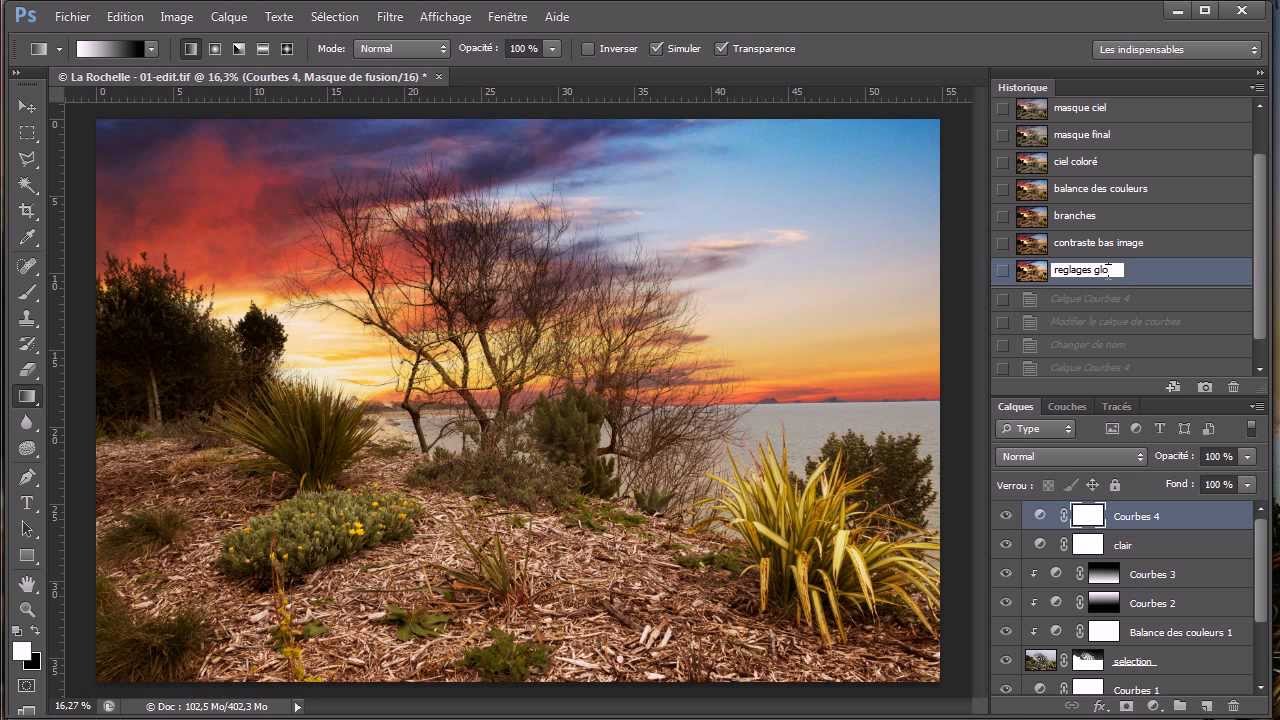The height and width of the screenshot is (720, 1280).
Task: Toggle the Inverser checkbox
Action: (x=588, y=48)
